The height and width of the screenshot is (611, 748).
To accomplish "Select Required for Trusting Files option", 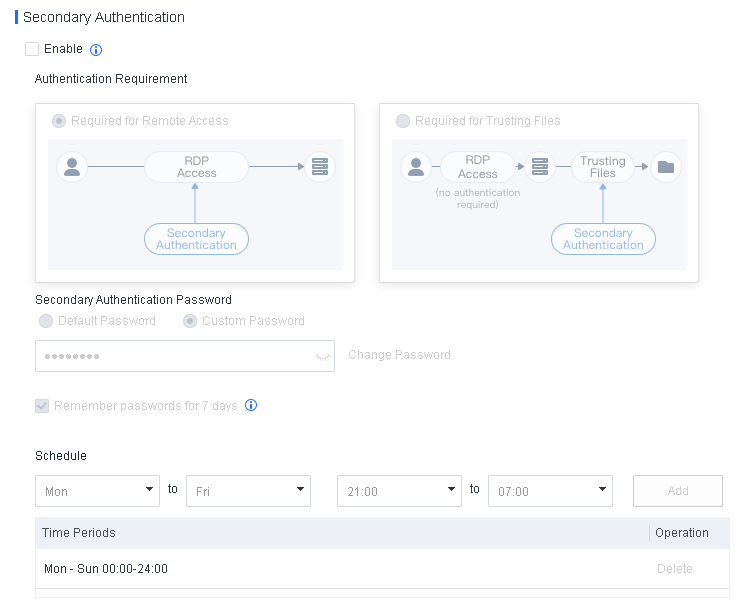I will tap(403, 121).
